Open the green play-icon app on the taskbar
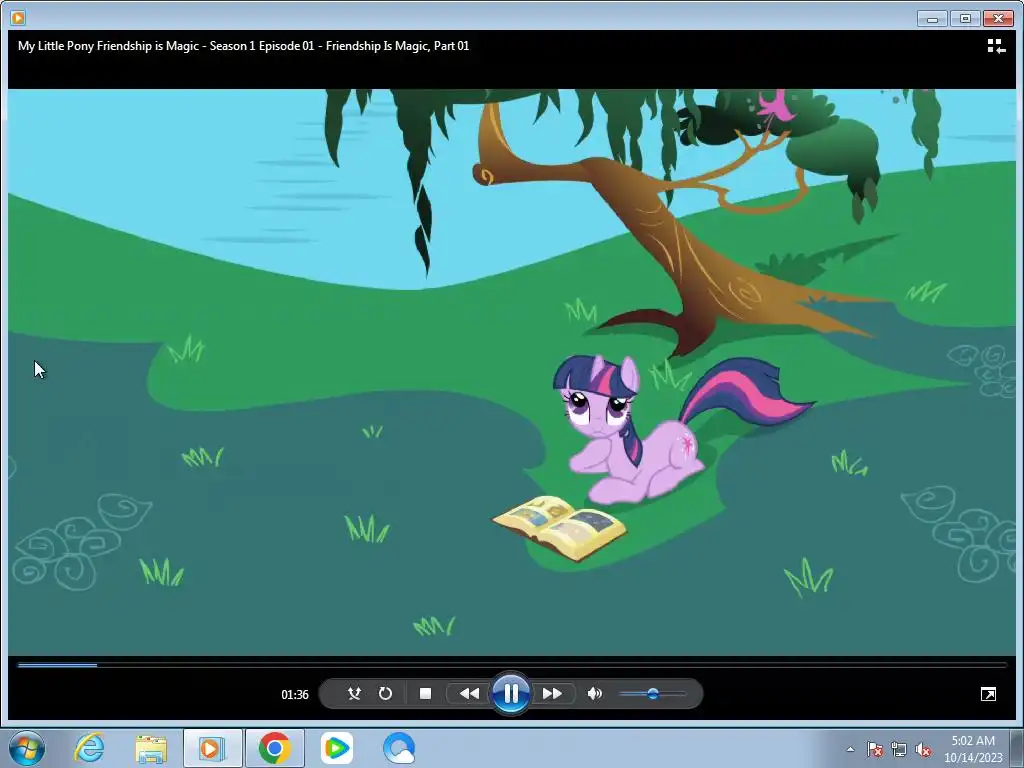The width and height of the screenshot is (1024, 768). pos(336,748)
